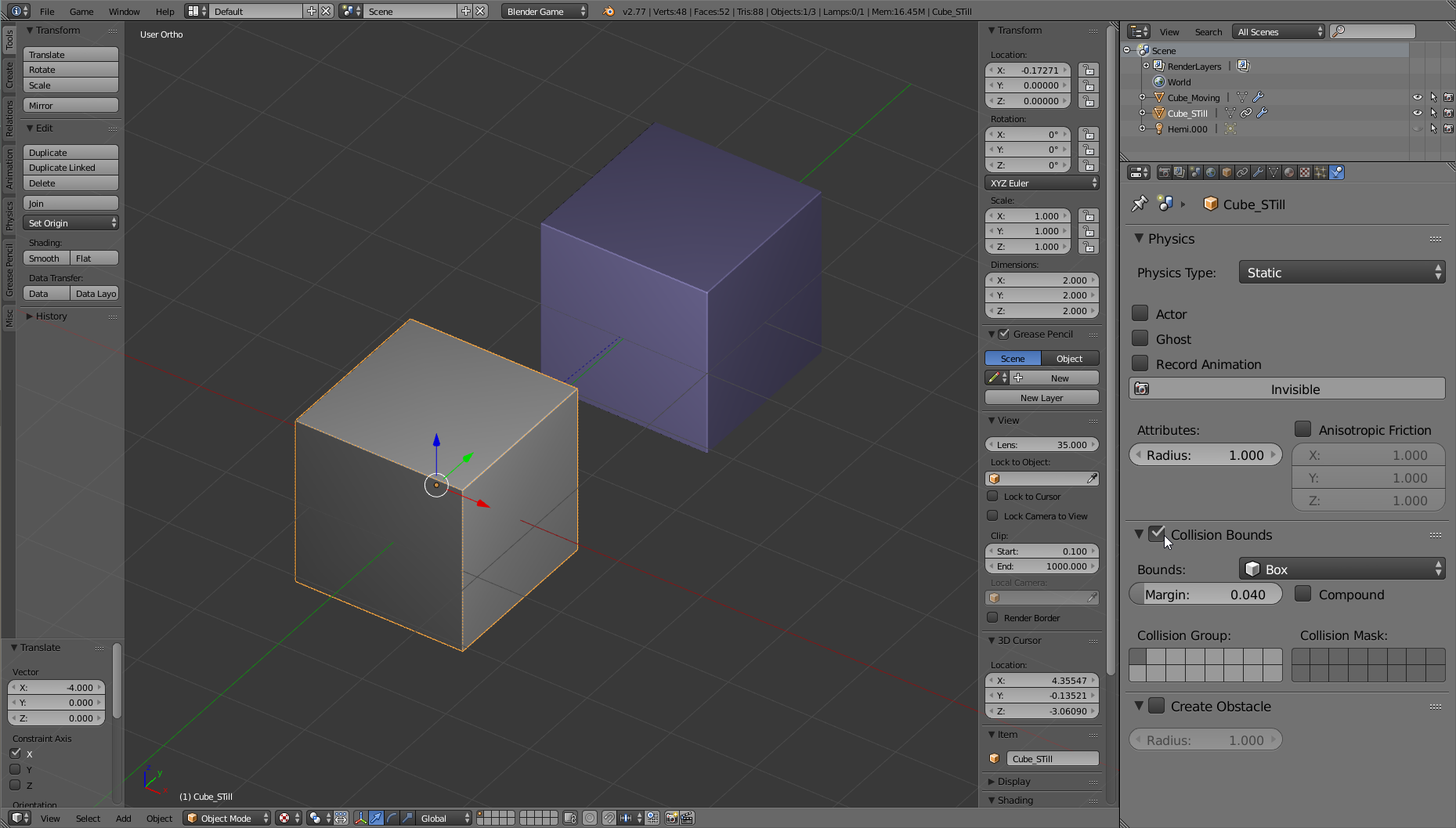This screenshot has height=828, width=1456.
Task: Open the Object Data tab (triangle mesh icon)
Action: coord(1274,172)
